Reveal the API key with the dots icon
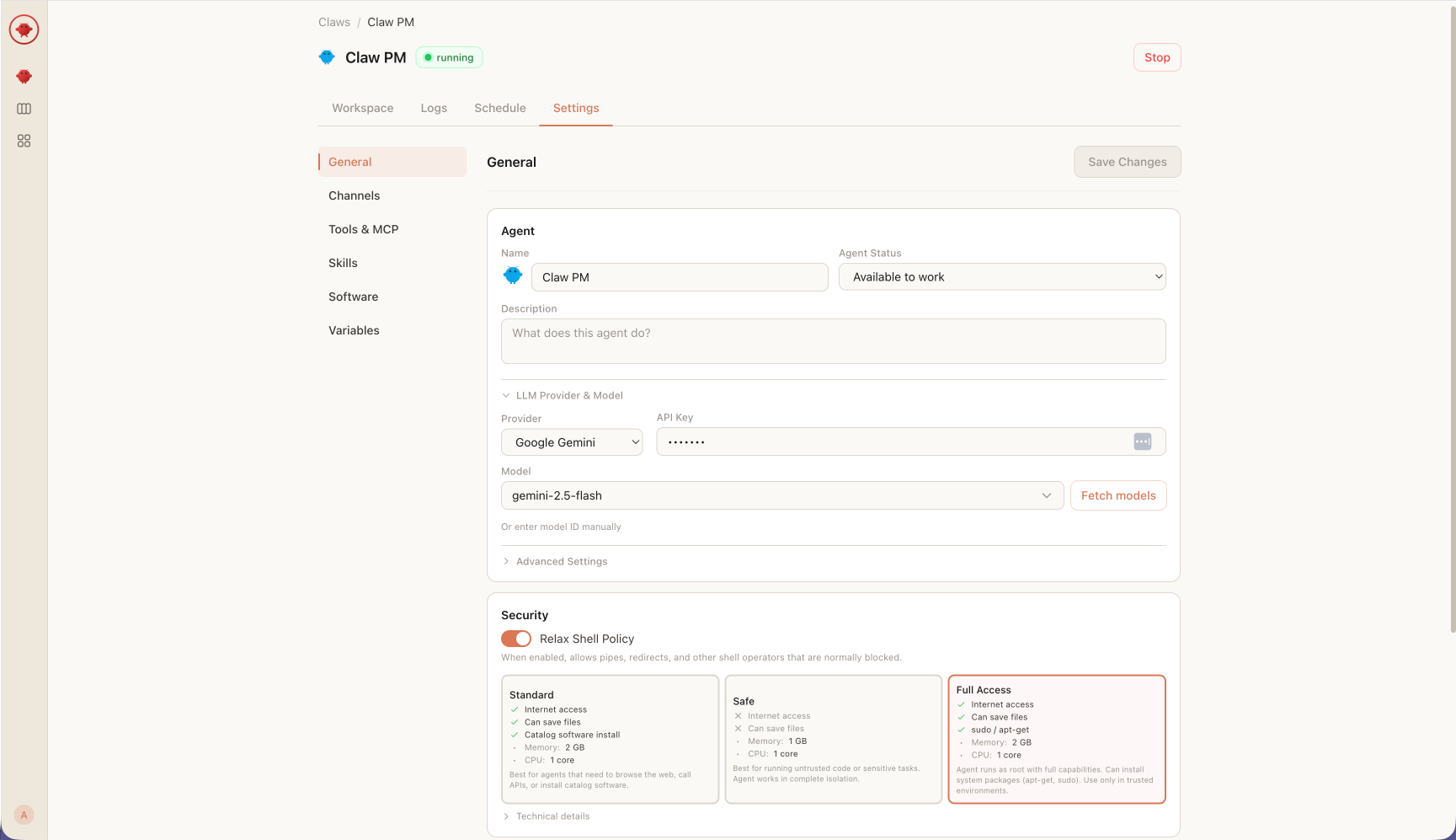 point(1142,441)
